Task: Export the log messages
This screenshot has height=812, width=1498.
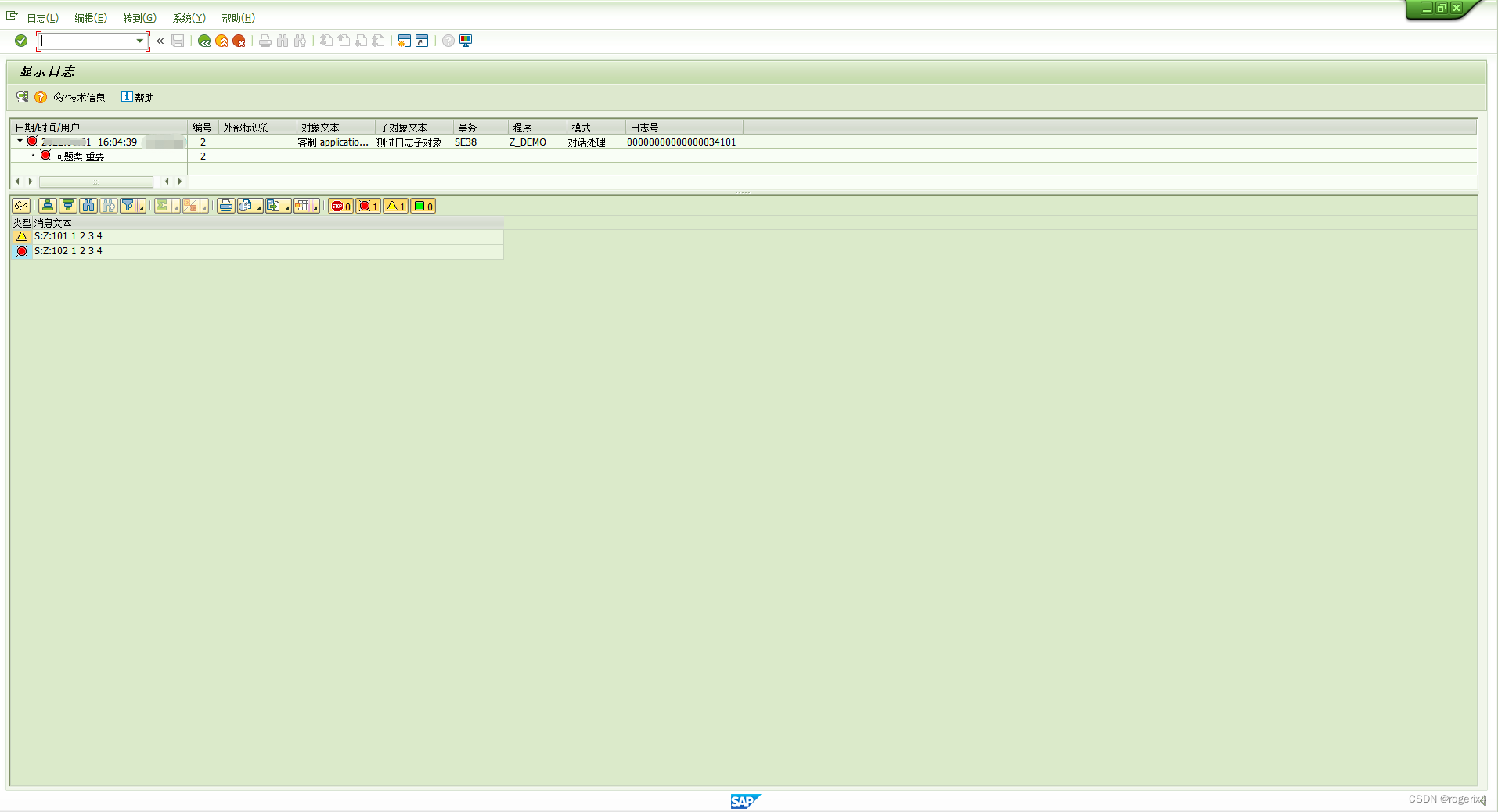Action: pos(275,206)
